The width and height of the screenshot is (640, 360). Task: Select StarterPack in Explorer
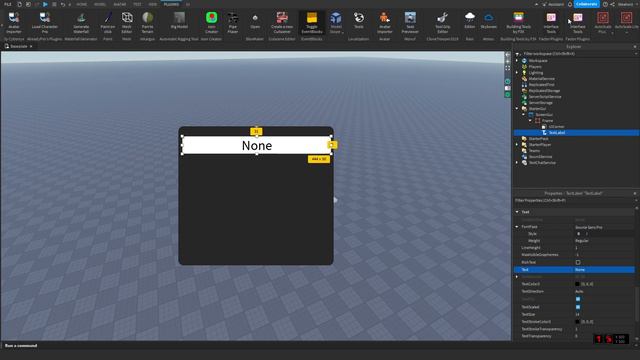(x=538, y=139)
